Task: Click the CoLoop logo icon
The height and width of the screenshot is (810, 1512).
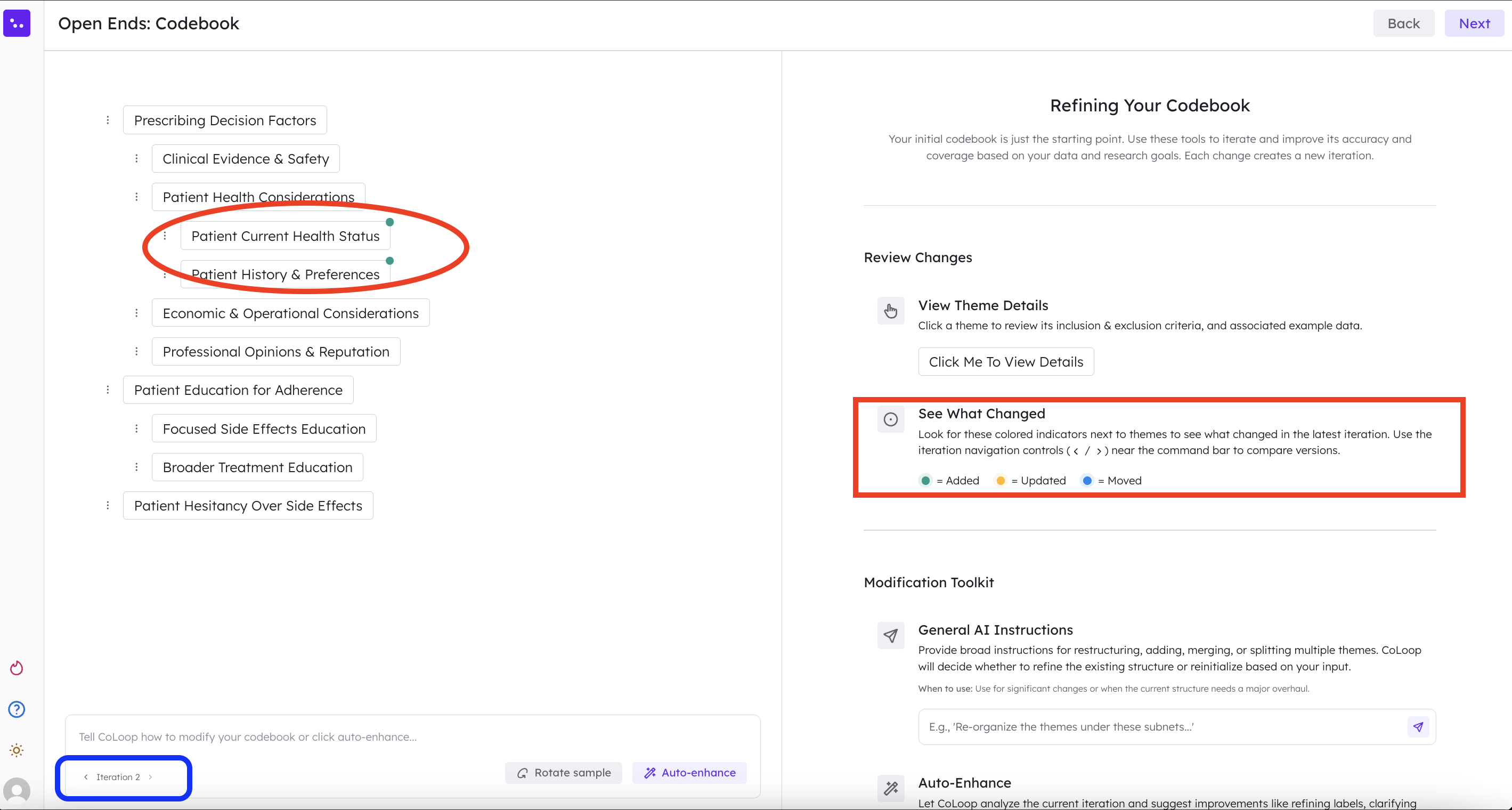Action: click(17, 23)
